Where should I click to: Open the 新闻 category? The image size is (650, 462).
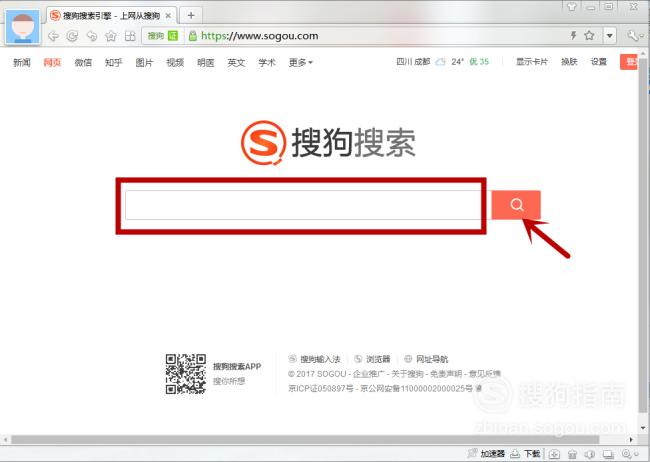[x=22, y=62]
